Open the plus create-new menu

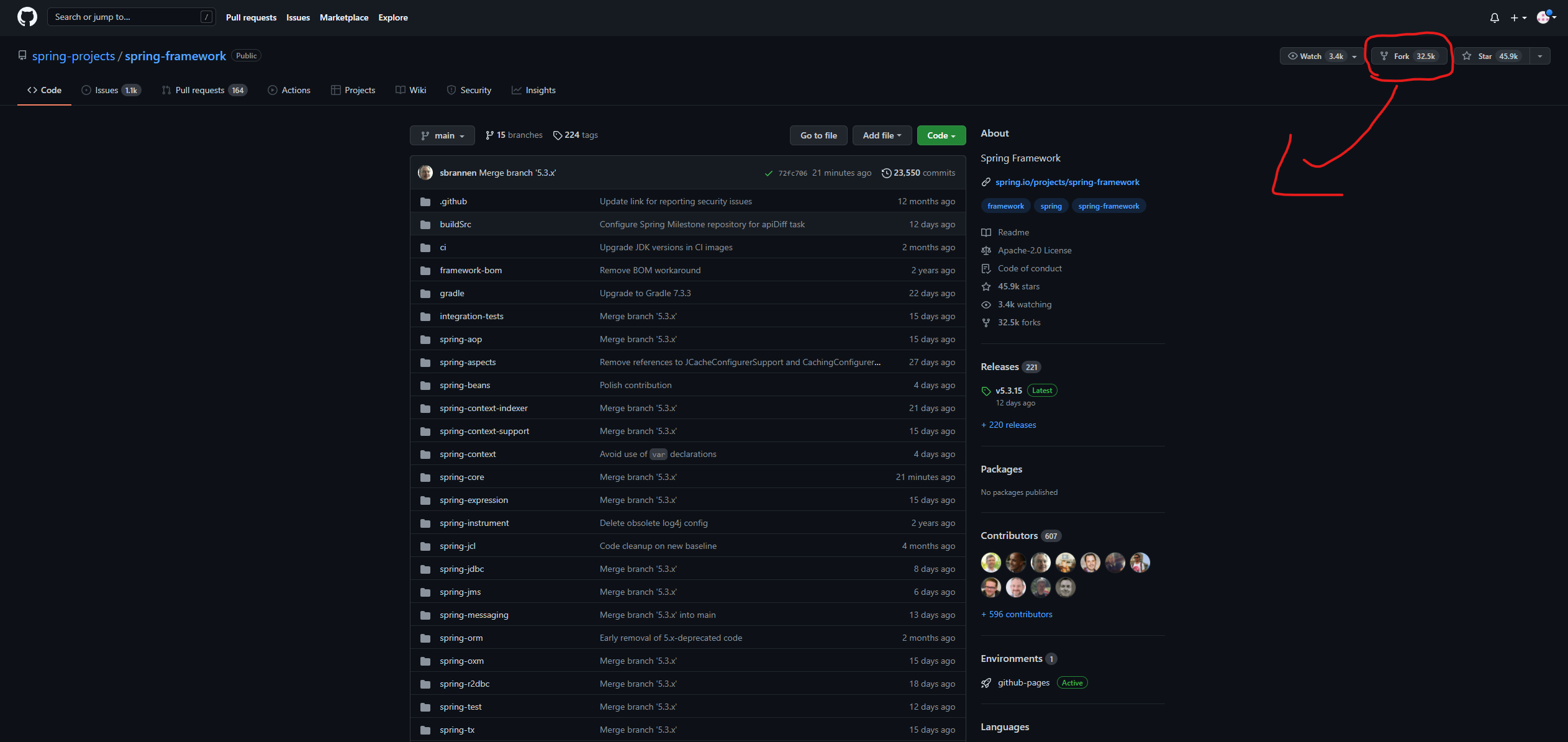[x=1518, y=17]
